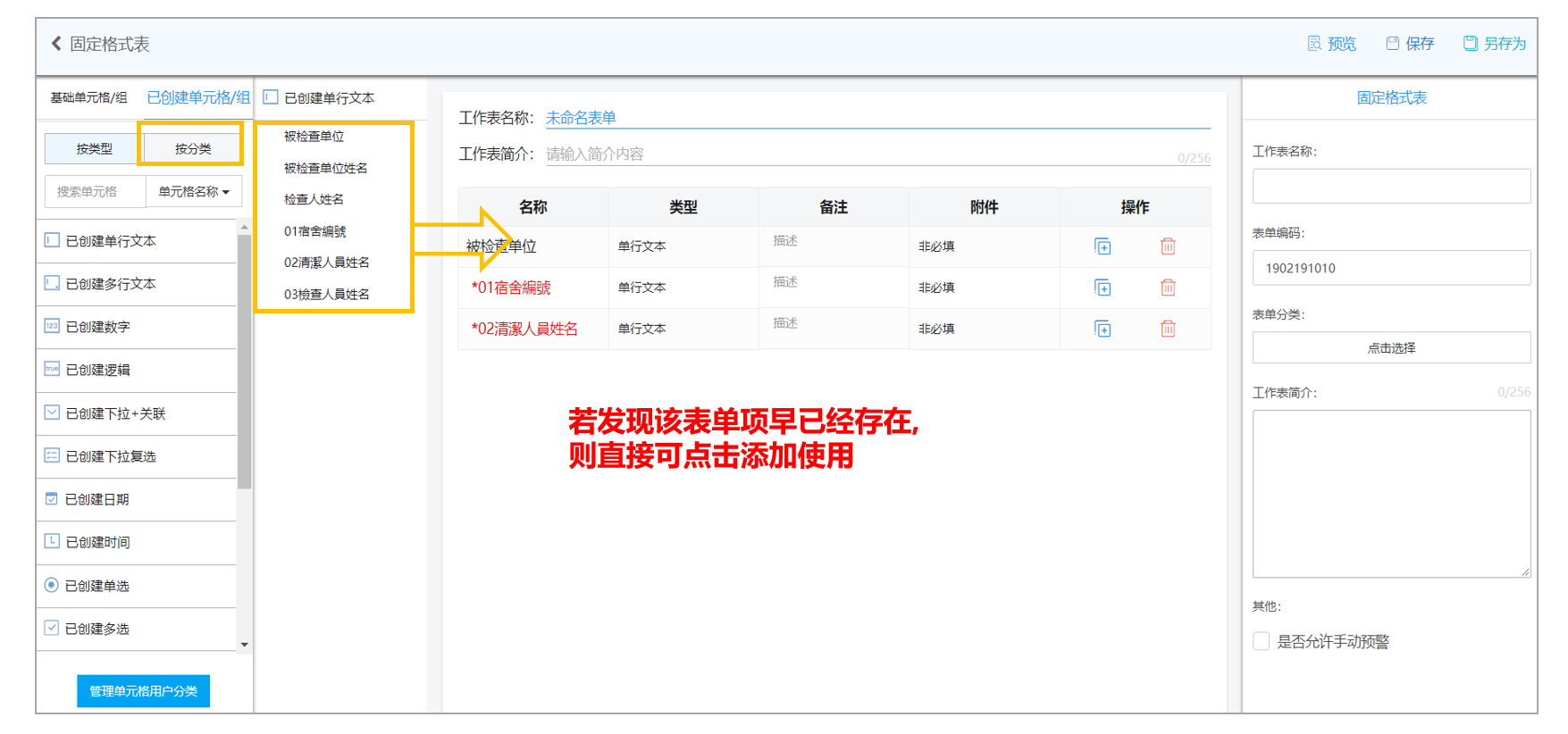Viewport: 1568px width, 734px height.
Task: Click the right panel 工作表简介 textarea
Action: pyautogui.click(x=1391, y=494)
